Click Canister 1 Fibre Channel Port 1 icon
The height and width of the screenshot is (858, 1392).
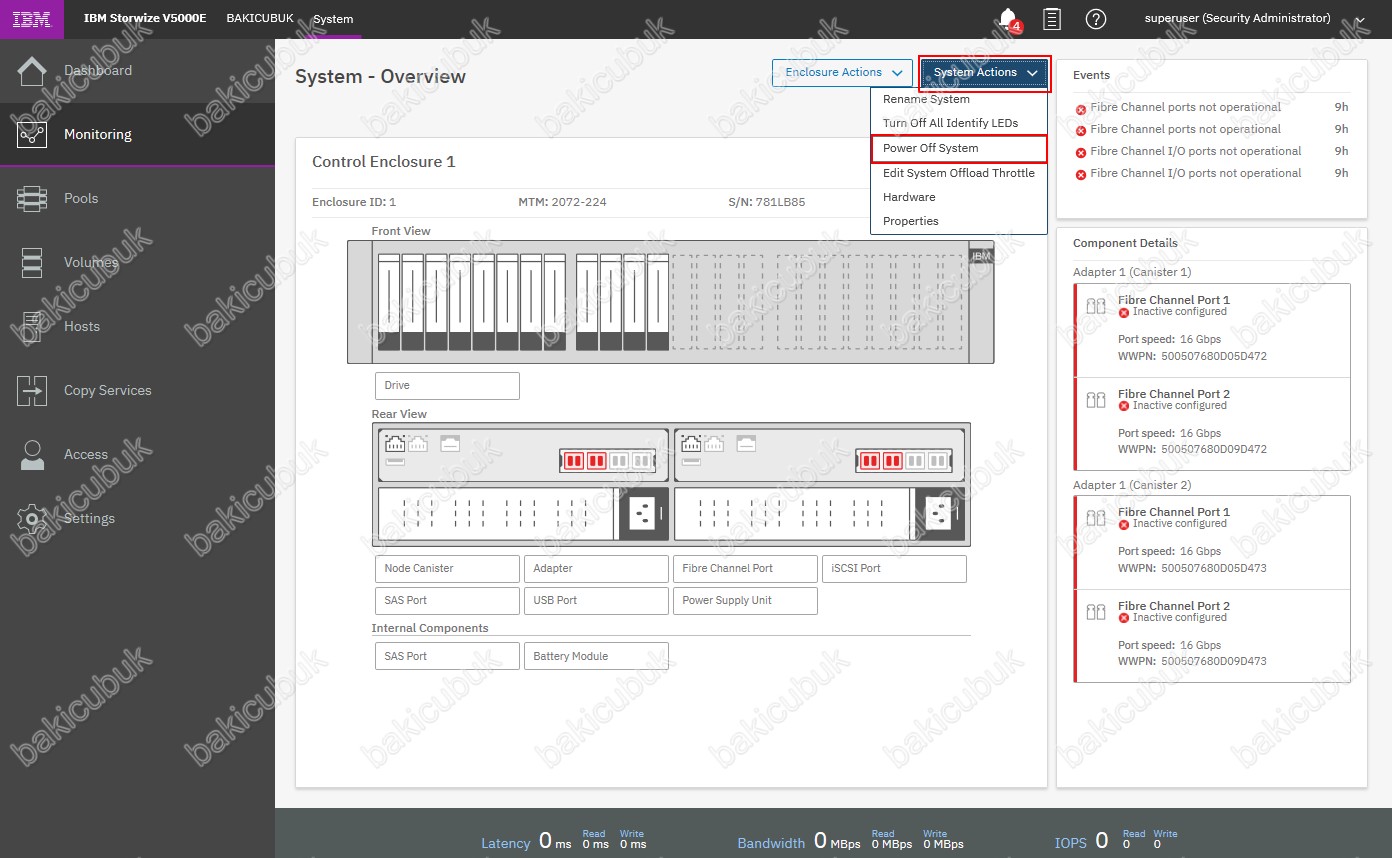1096,306
